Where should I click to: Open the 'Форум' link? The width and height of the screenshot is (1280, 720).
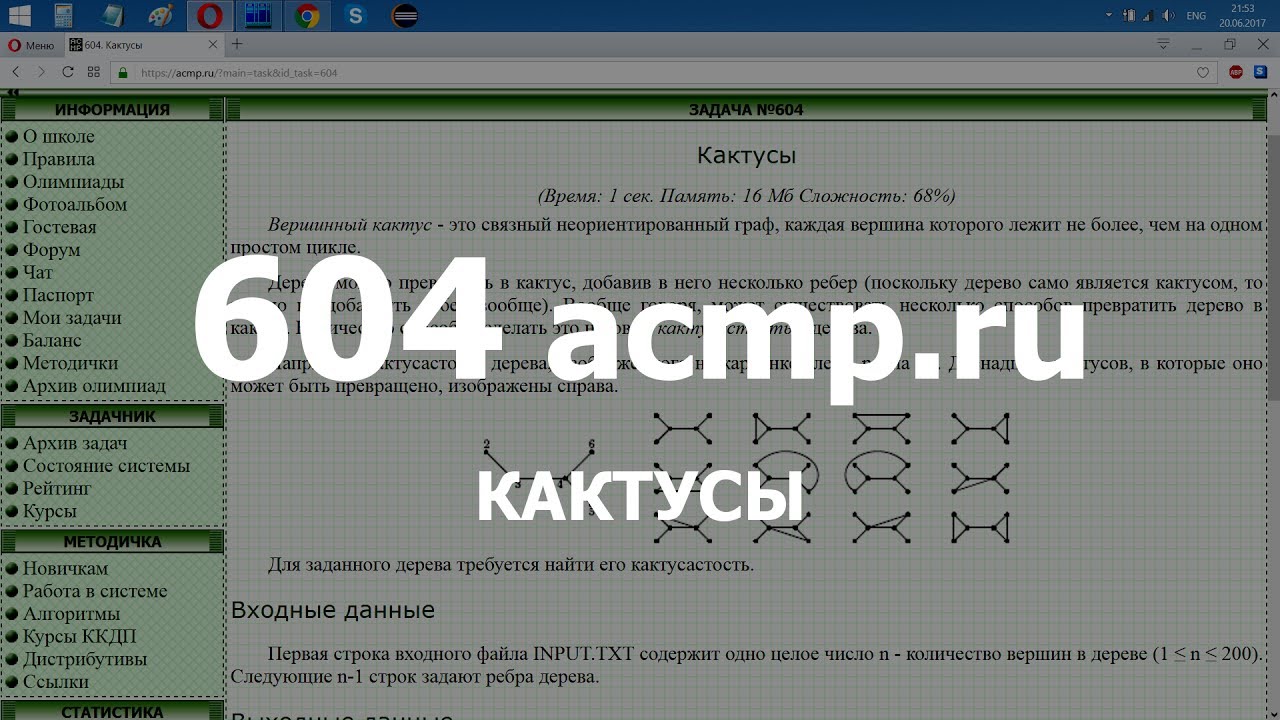coord(52,250)
